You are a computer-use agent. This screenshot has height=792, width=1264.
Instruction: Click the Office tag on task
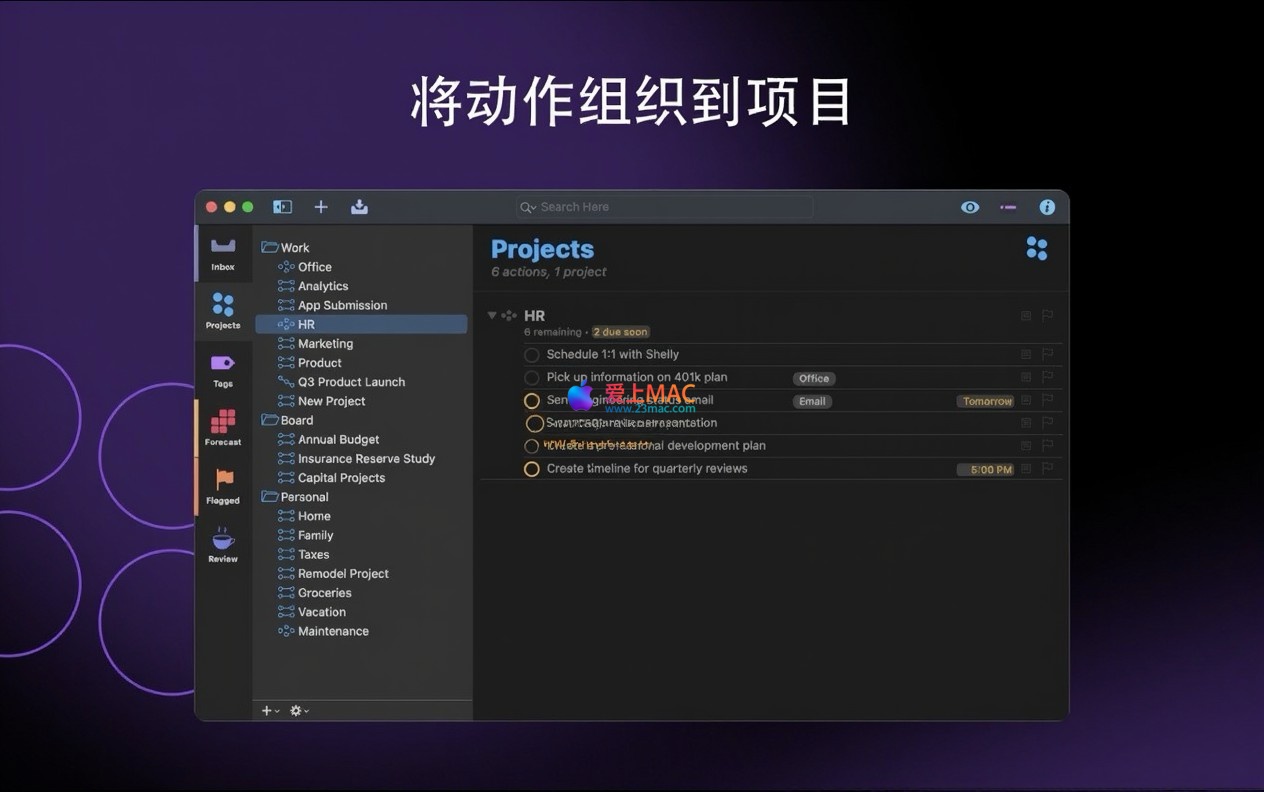pyautogui.click(x=814, y=379)
